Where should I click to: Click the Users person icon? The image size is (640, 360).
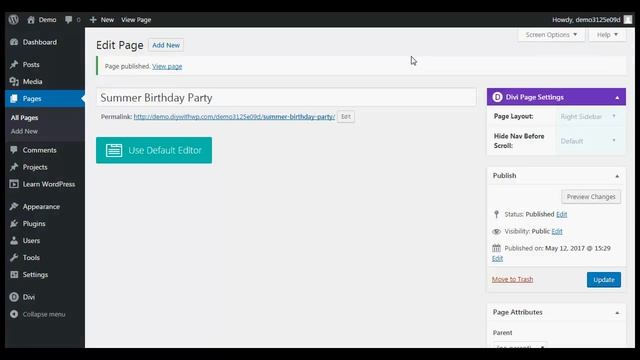[x=14, y=240]
